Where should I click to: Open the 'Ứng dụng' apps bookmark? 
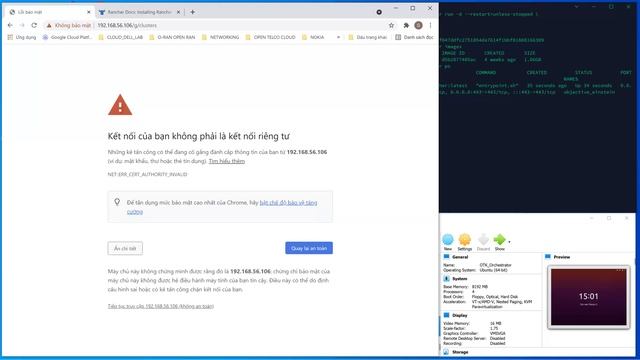[22, 37]
